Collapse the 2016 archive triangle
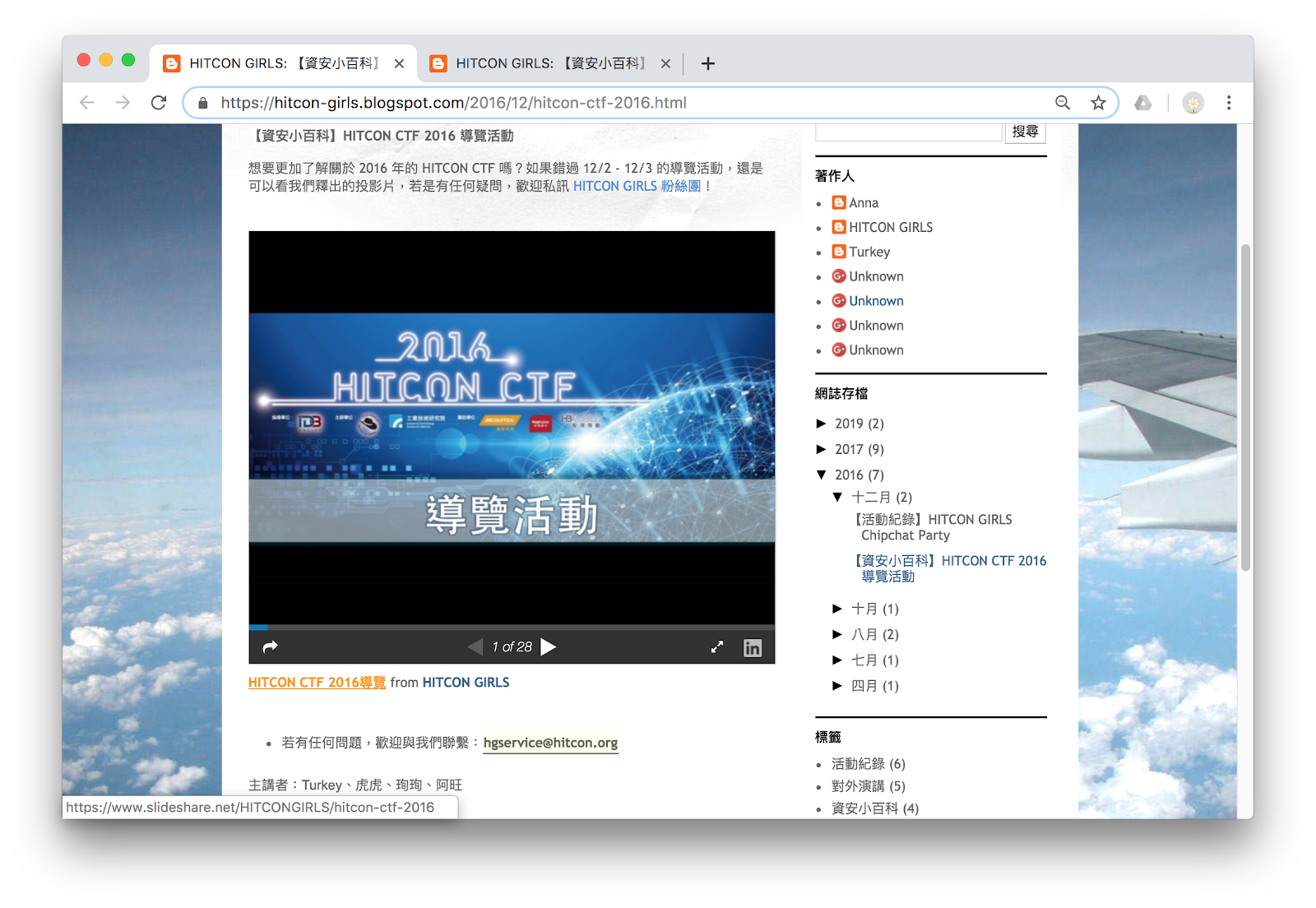 pyautogui.click(x=821, y=475)
